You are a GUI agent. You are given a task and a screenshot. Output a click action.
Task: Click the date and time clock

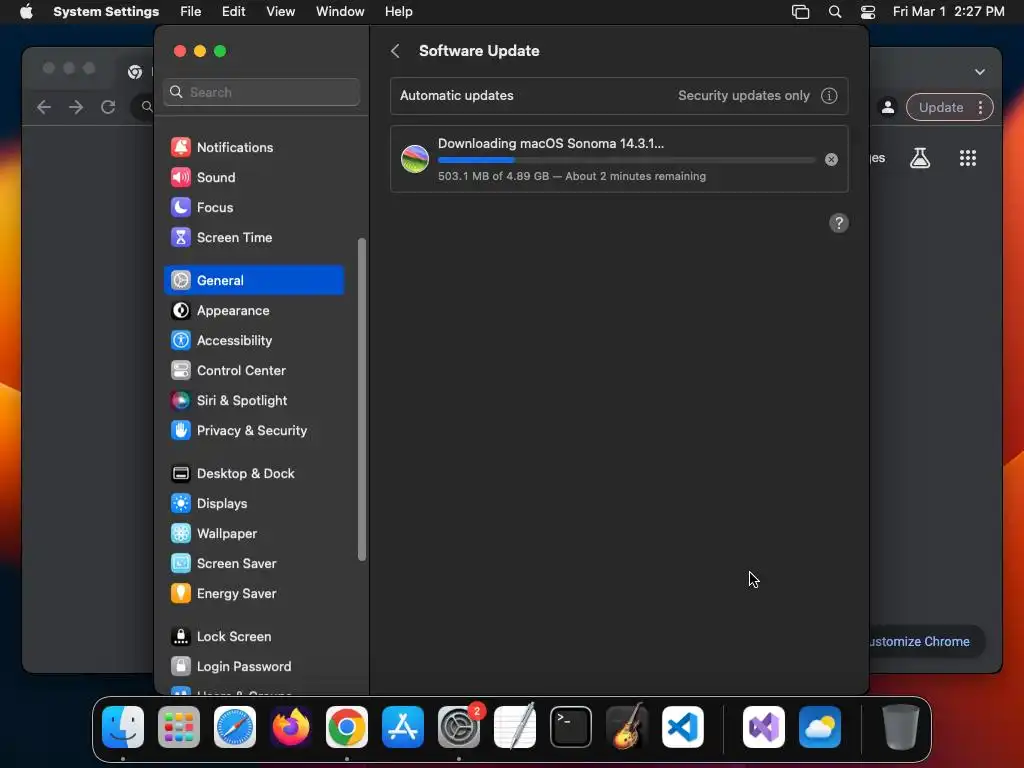(x=948, y=12)
